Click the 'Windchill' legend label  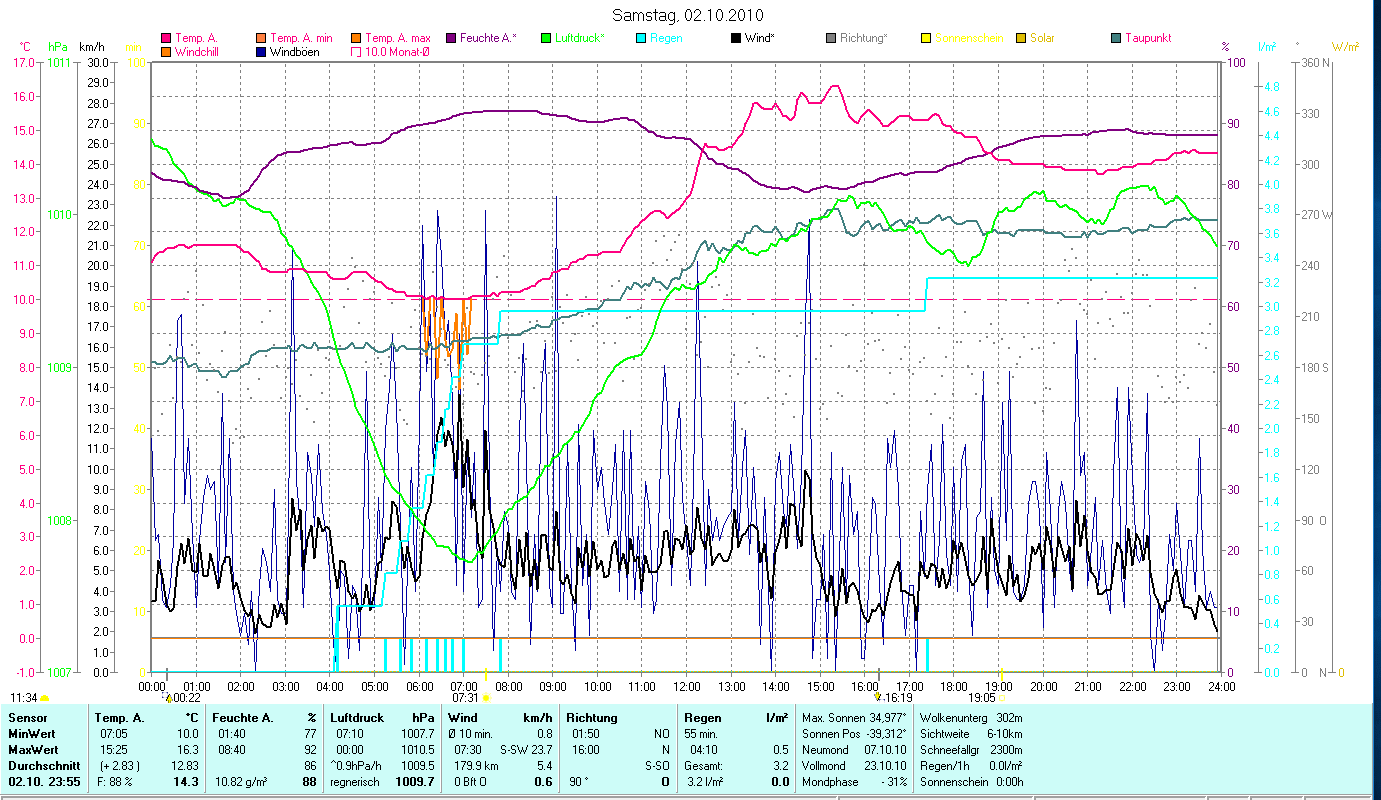click(198, 51)
